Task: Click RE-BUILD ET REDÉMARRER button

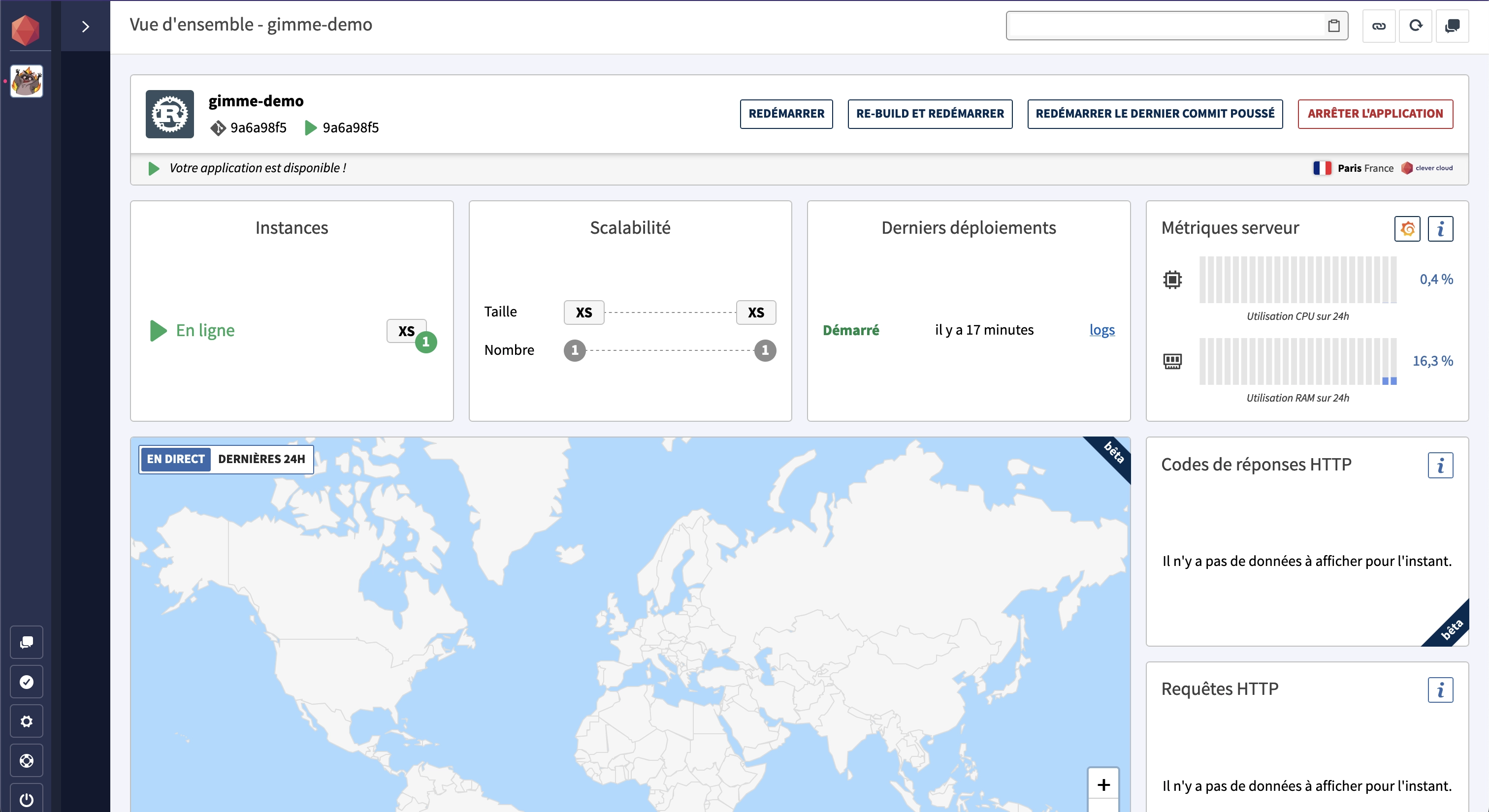Action: pyautogui.click(x=930, y=114)
